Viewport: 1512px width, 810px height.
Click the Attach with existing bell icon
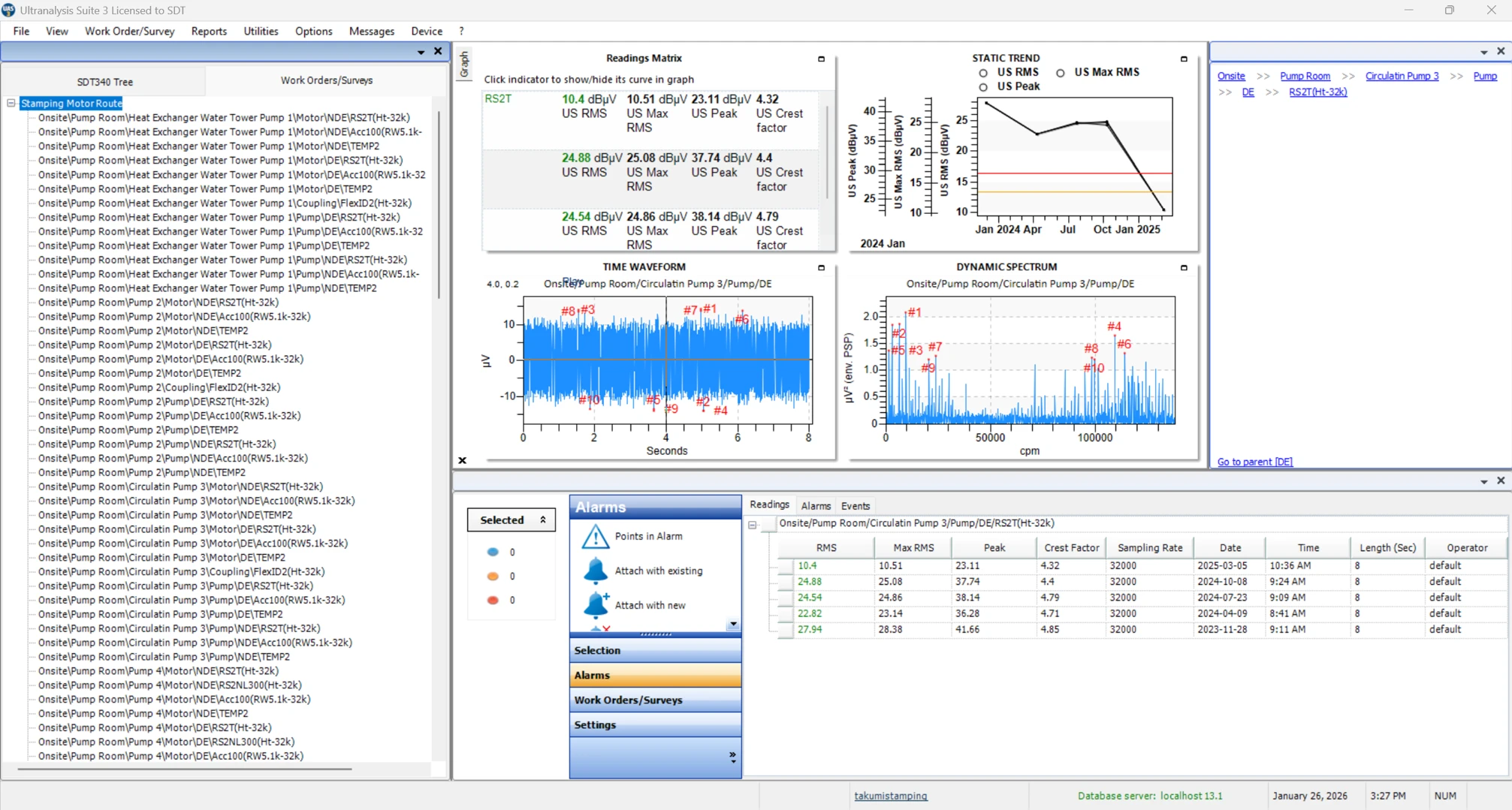pyautogui.click(x=595, y=571)
